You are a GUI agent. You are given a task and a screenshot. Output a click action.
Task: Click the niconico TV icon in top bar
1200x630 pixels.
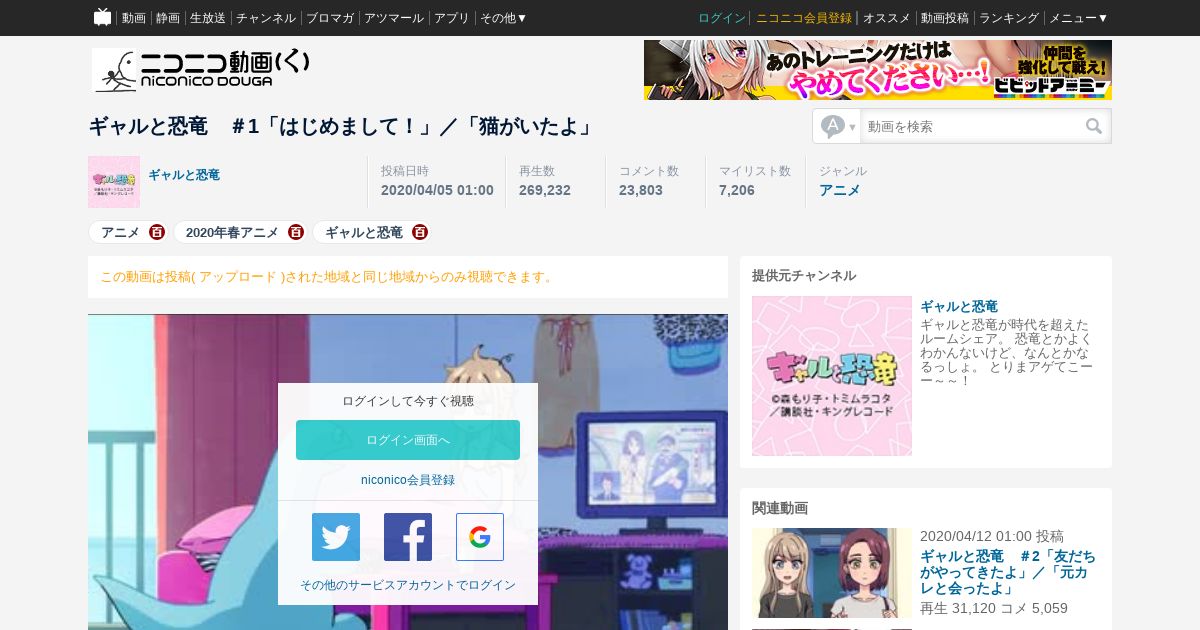pyautogui.click(x=102, y=17)
